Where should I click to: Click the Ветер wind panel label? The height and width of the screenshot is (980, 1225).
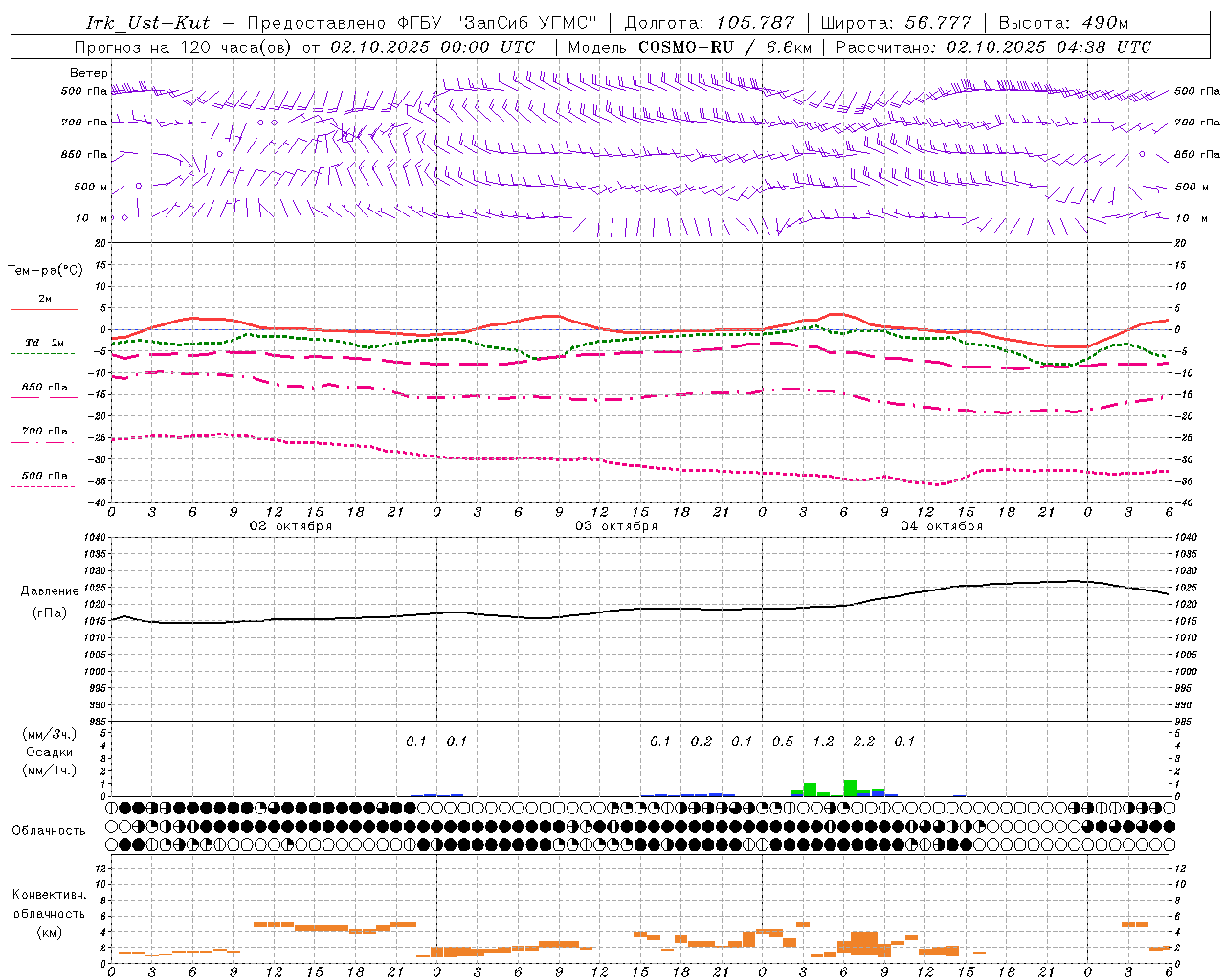point(89,73)
